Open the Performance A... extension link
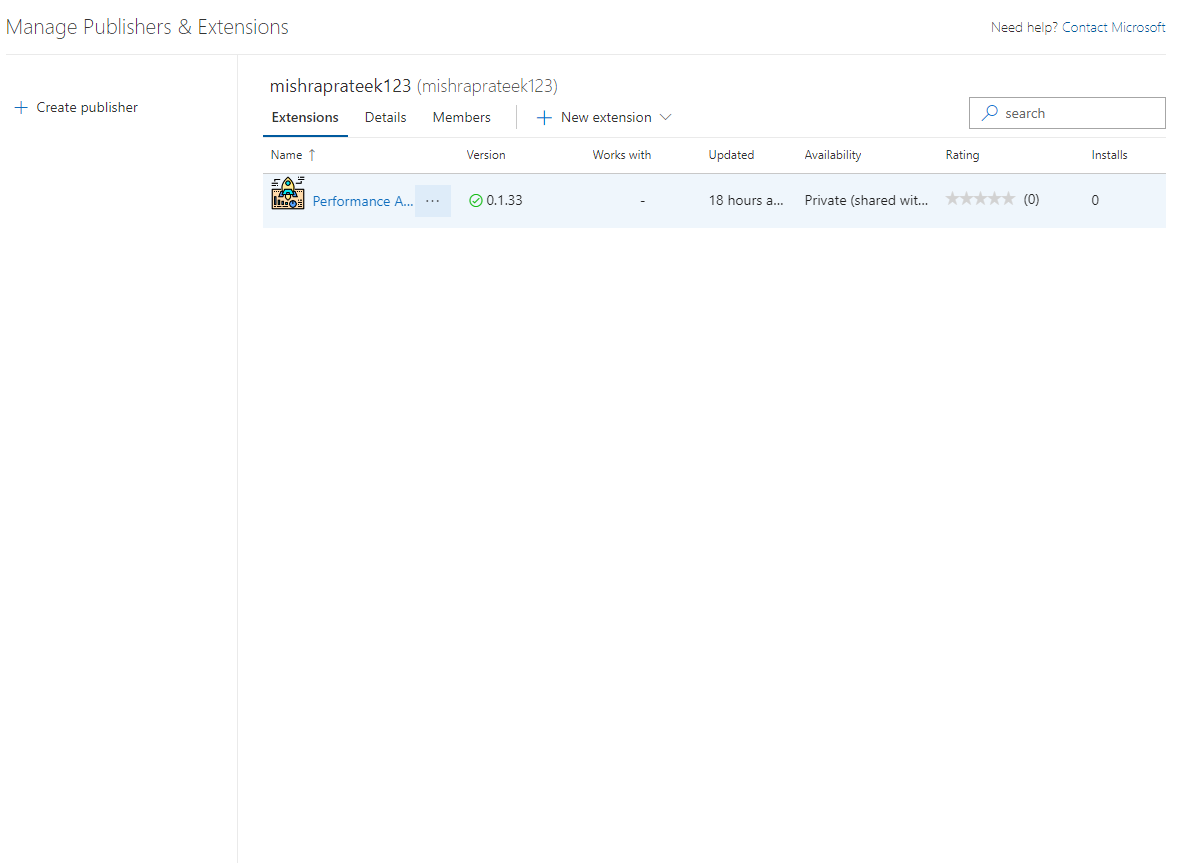This screenshot has width=1190, height=863. (363, 201)
